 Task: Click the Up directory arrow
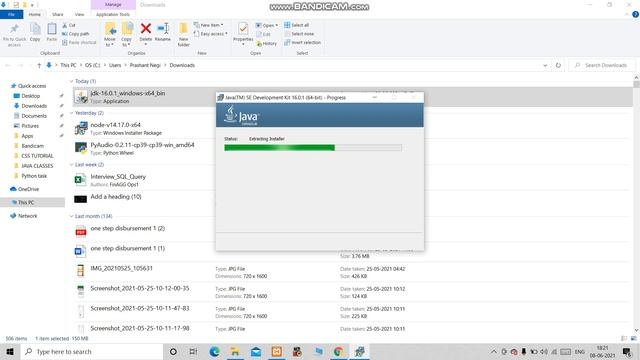pyautogui.click(x=39, y=65)
